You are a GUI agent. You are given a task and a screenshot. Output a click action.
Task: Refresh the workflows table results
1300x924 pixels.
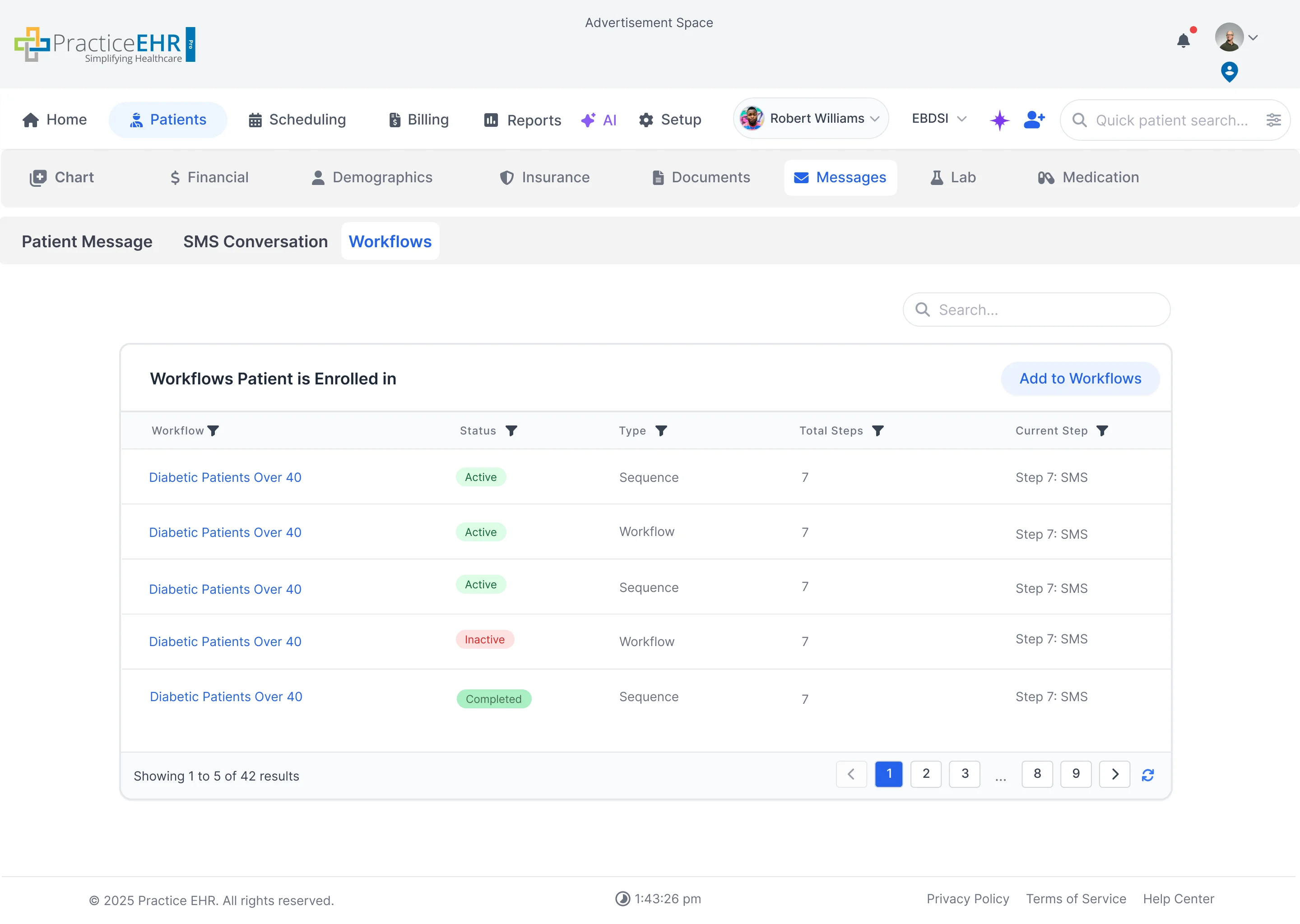coord(1148,774)
